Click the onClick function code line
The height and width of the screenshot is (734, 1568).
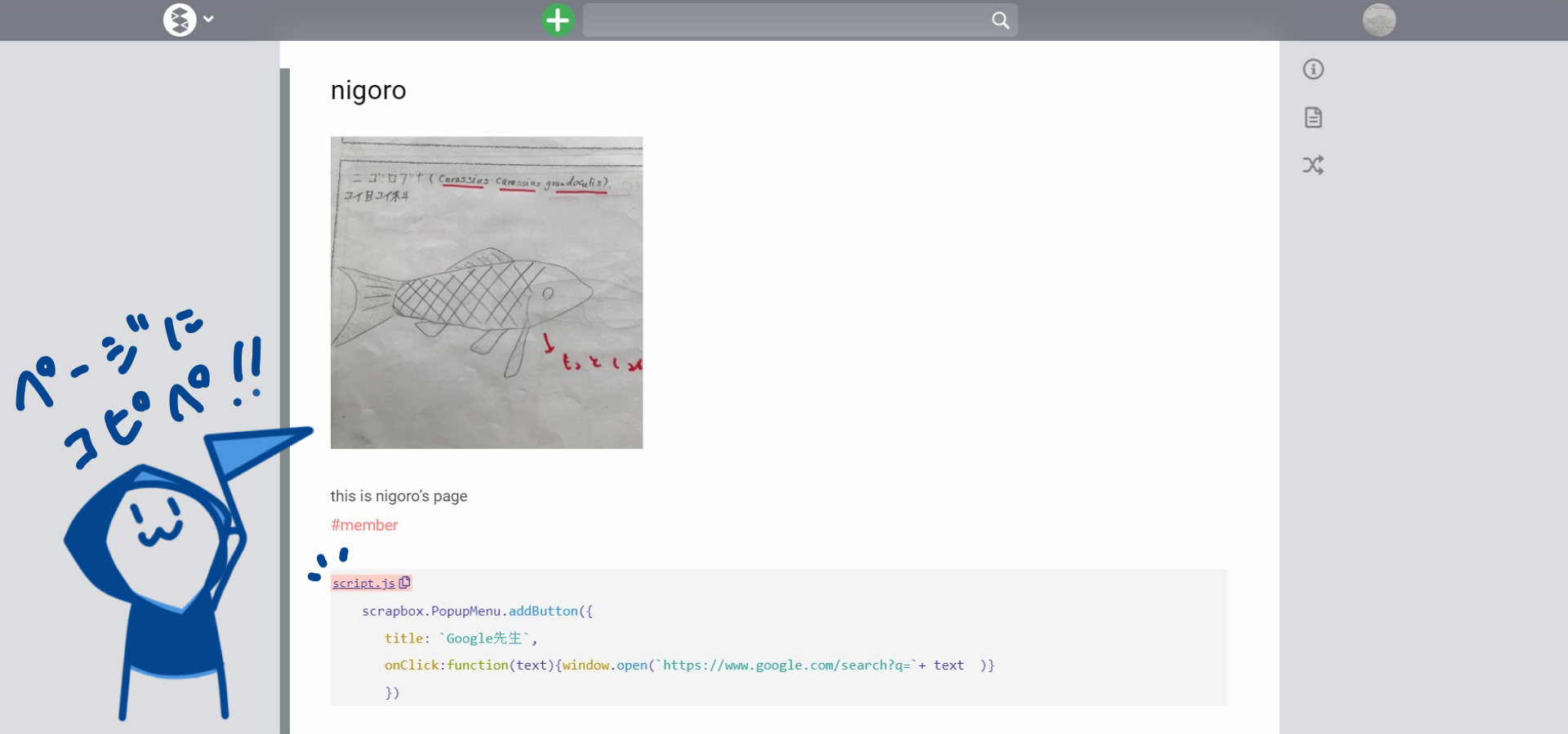pyautogui.click(x=690, y=665)
